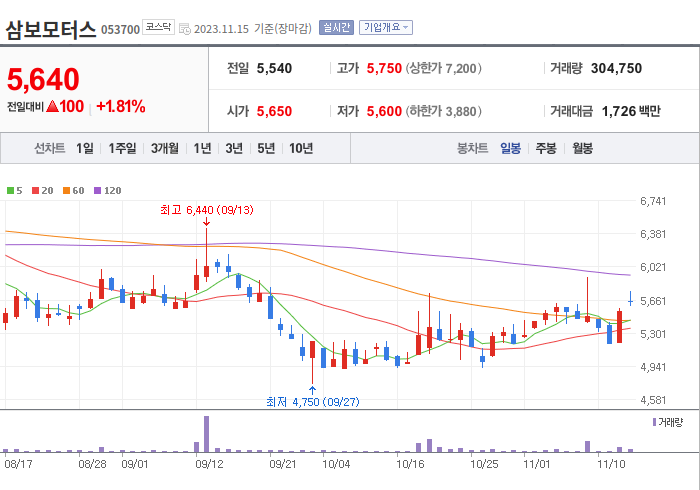The width and height of the screenshot is (700, 490).
Task: Switch to 주봉 candlestick chart
Action: (x=546, y=148)
